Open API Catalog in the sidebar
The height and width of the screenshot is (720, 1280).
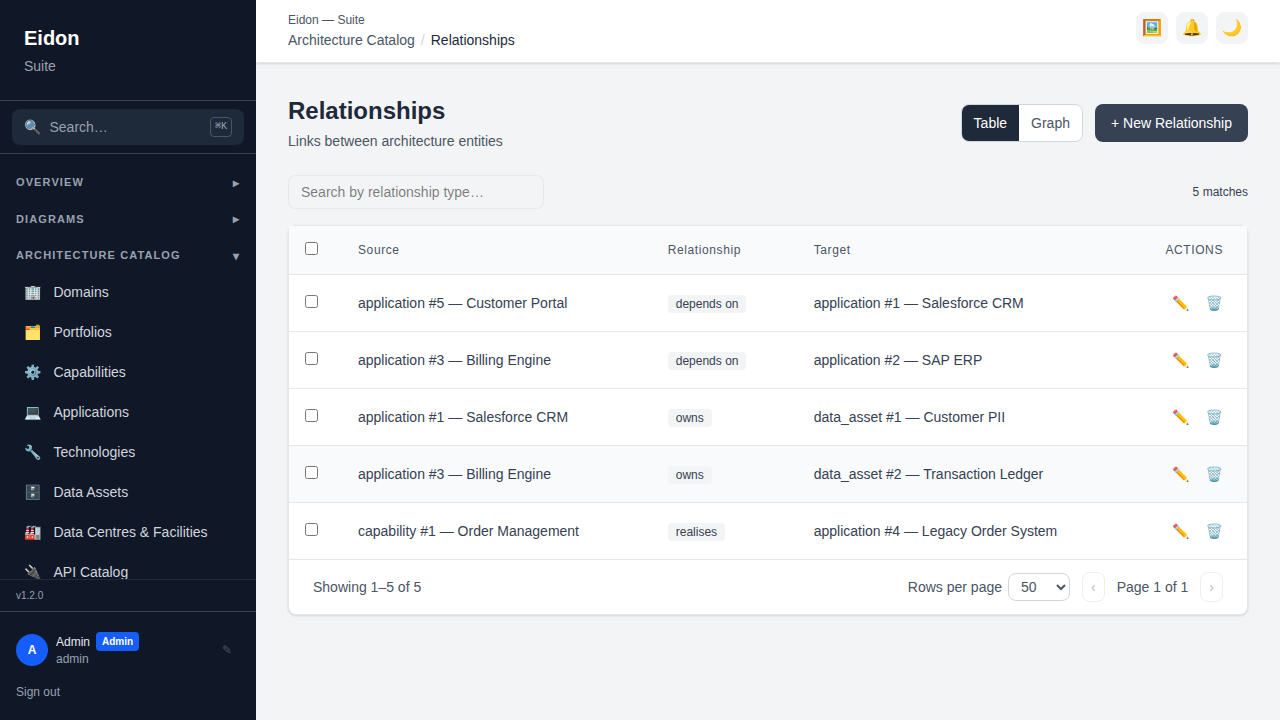click(x=128, y=570)
